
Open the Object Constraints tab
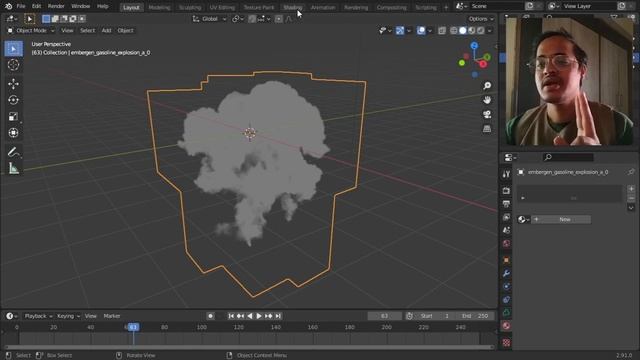pos(507,300)
